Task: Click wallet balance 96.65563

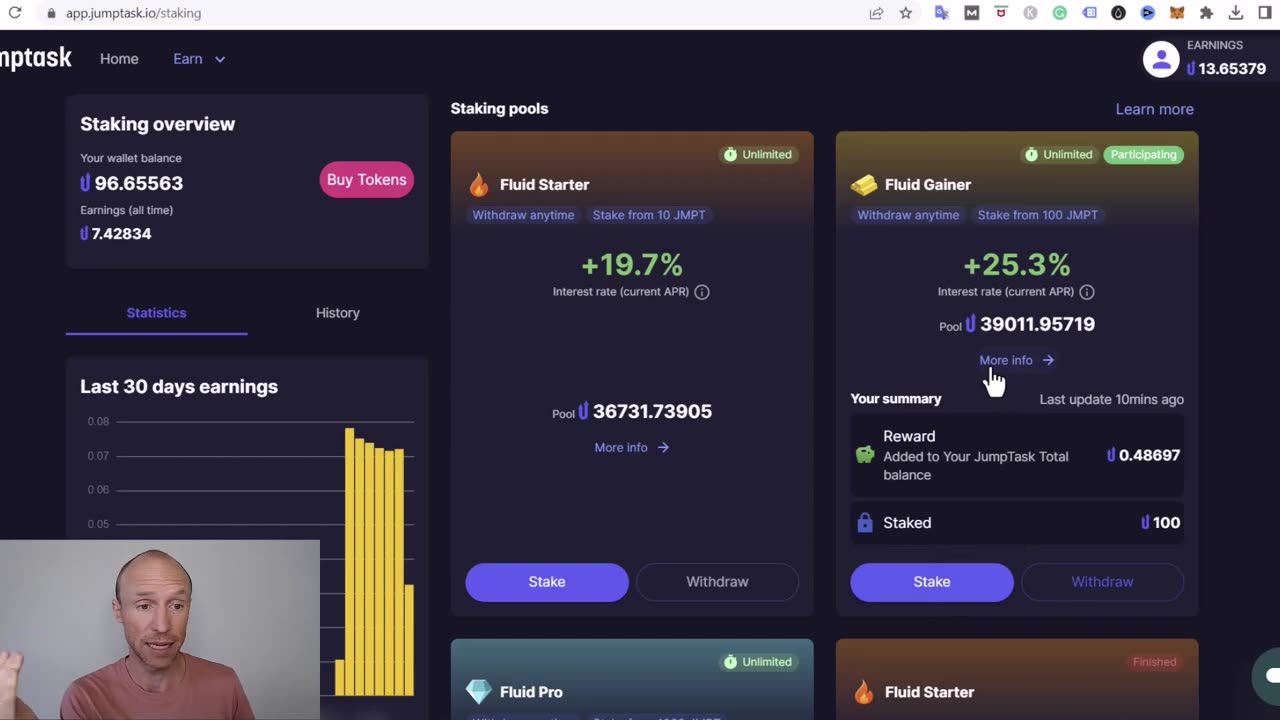Action: (131, 183)
